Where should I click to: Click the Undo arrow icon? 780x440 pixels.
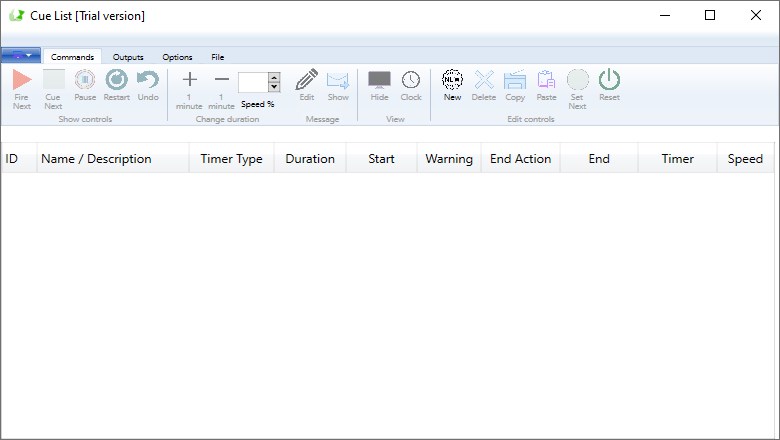[148, 80]
